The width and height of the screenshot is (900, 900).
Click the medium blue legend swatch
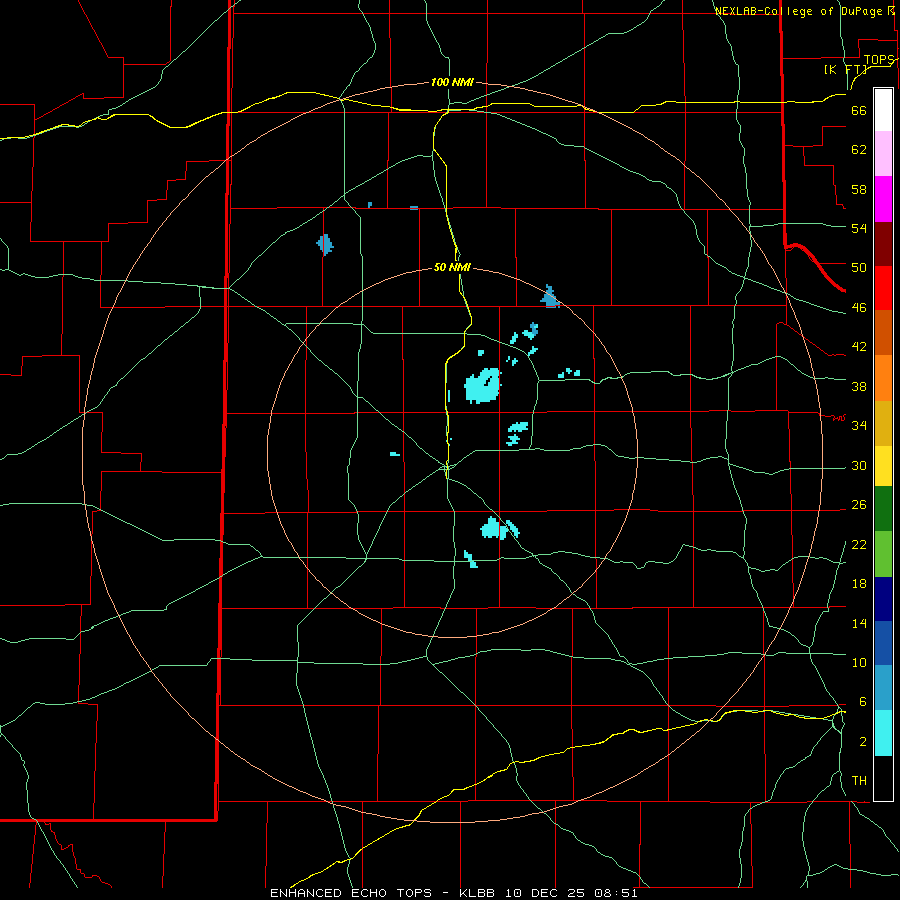883,643
